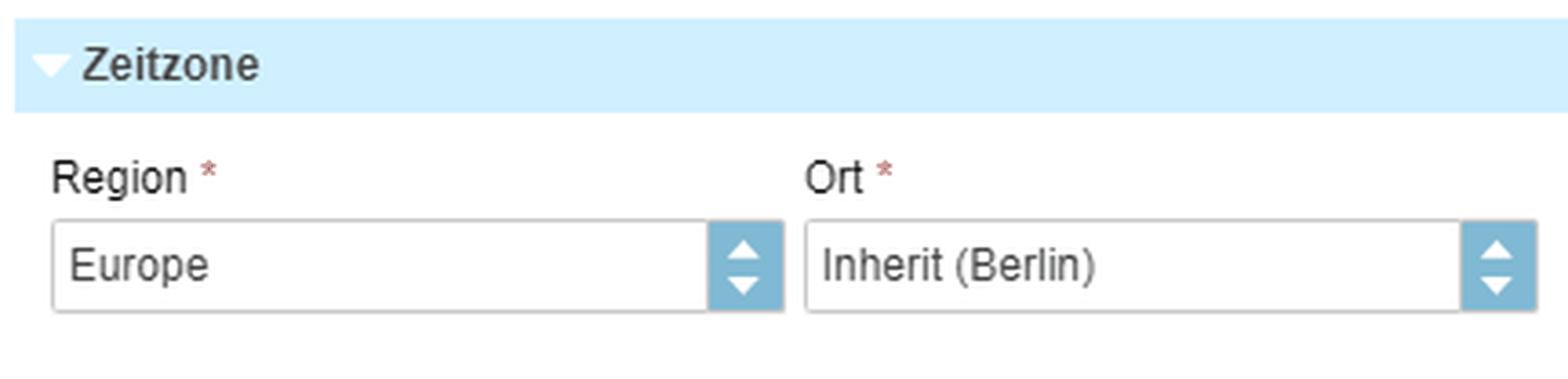Click the blue arrow button of Region

coord(745,266)
